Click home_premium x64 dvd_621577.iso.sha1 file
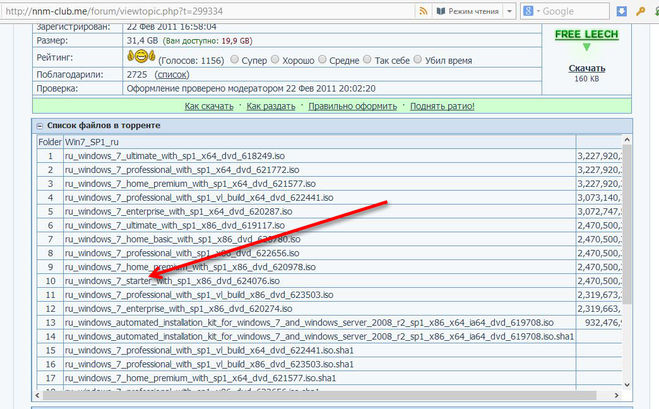659x409 pixels. 200,378
